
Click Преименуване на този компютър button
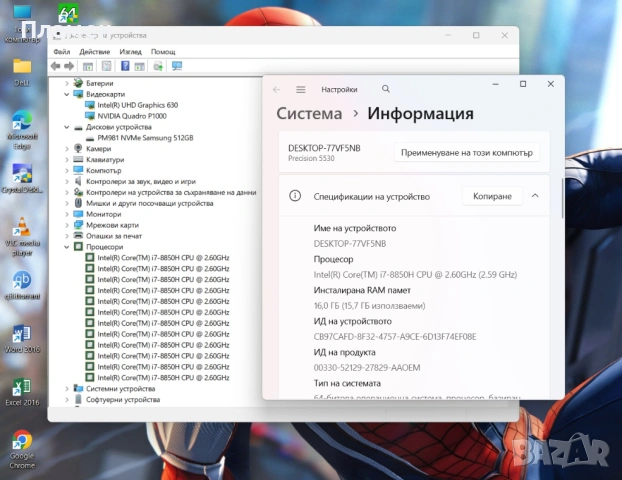pos(466,152)
